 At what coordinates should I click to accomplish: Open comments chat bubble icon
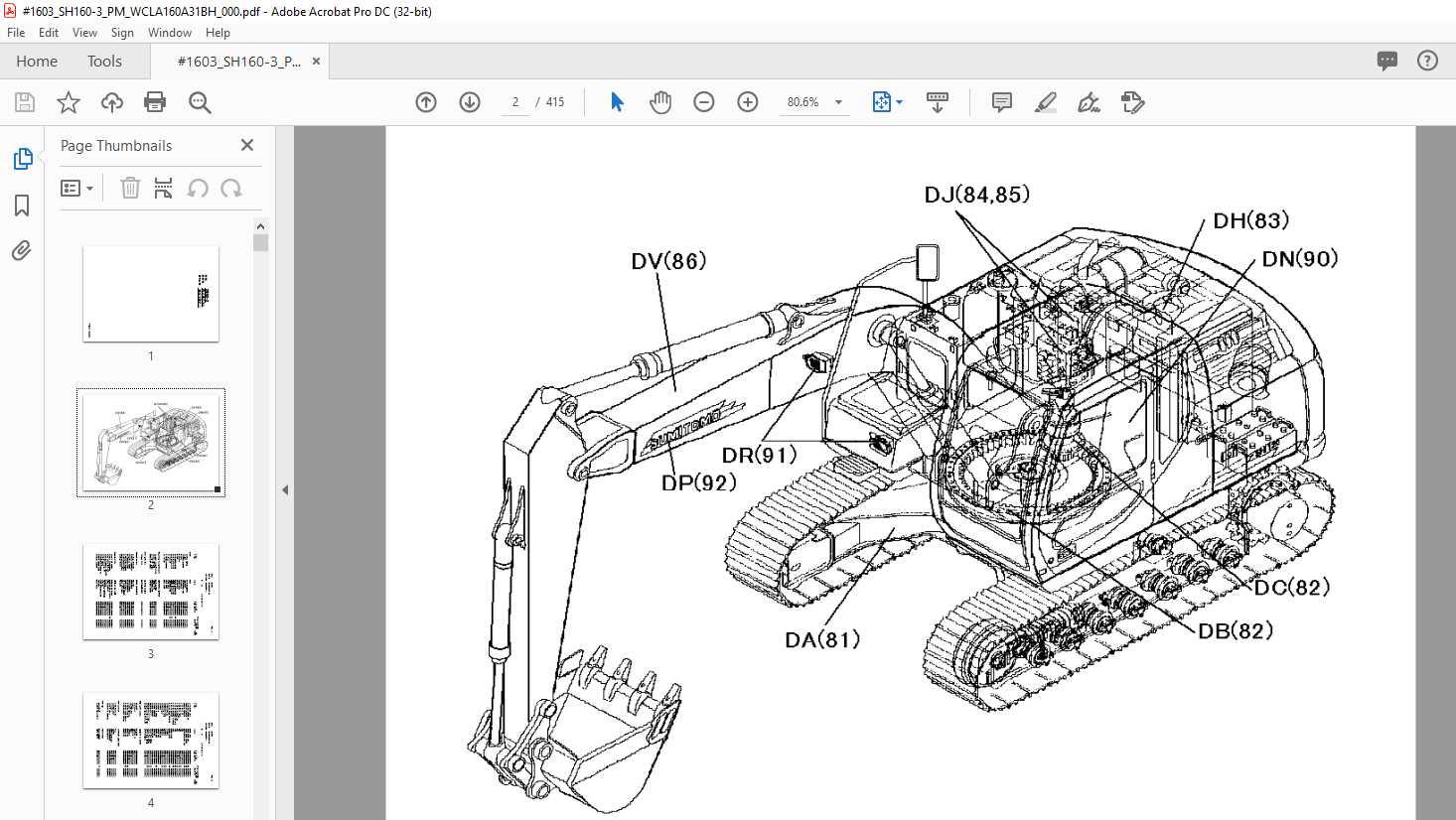pos(1387,61)
